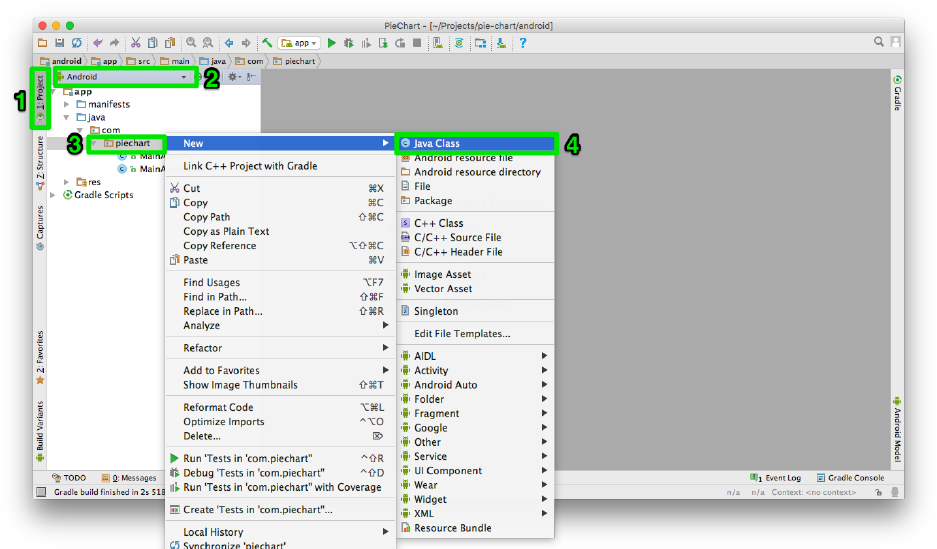Click the Search Everywhere magnifier icon
Viewport: 937px width, 549px height.
tap(878, 42)
